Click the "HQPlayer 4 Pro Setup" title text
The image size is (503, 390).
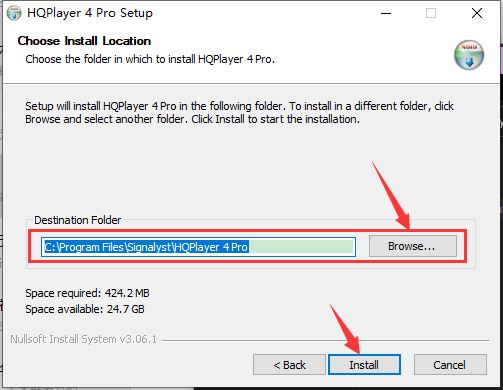[90, 13]
